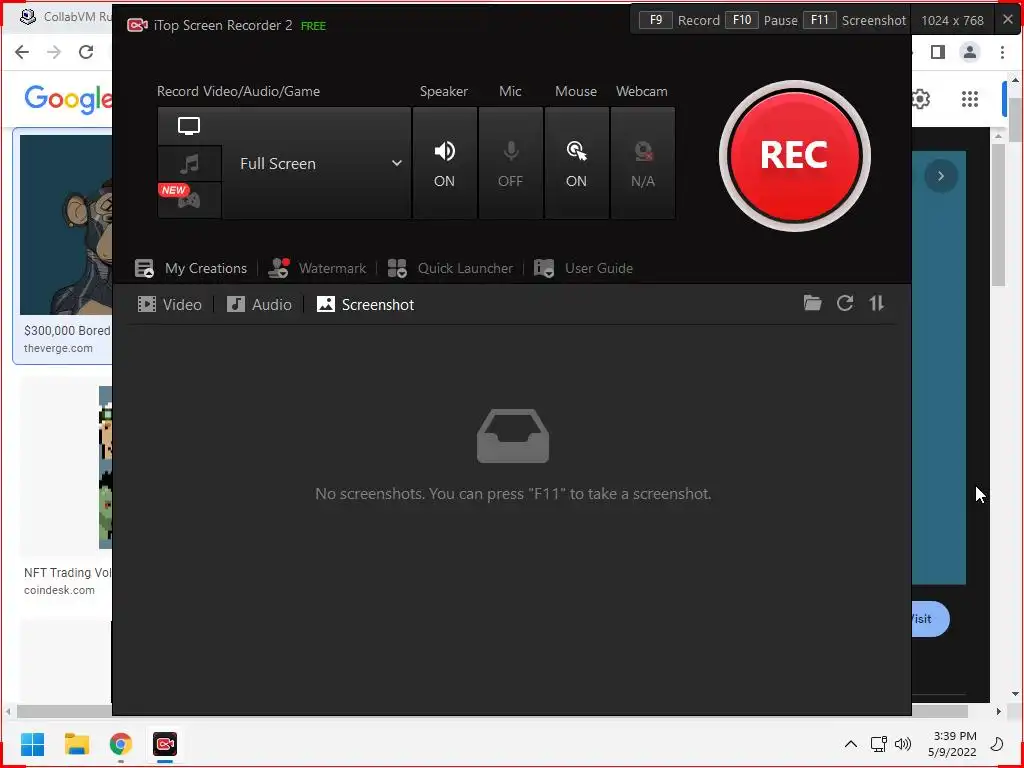The image size is (1024, 768).
Task: Switch to the Video tab
Action: (169, 304)
